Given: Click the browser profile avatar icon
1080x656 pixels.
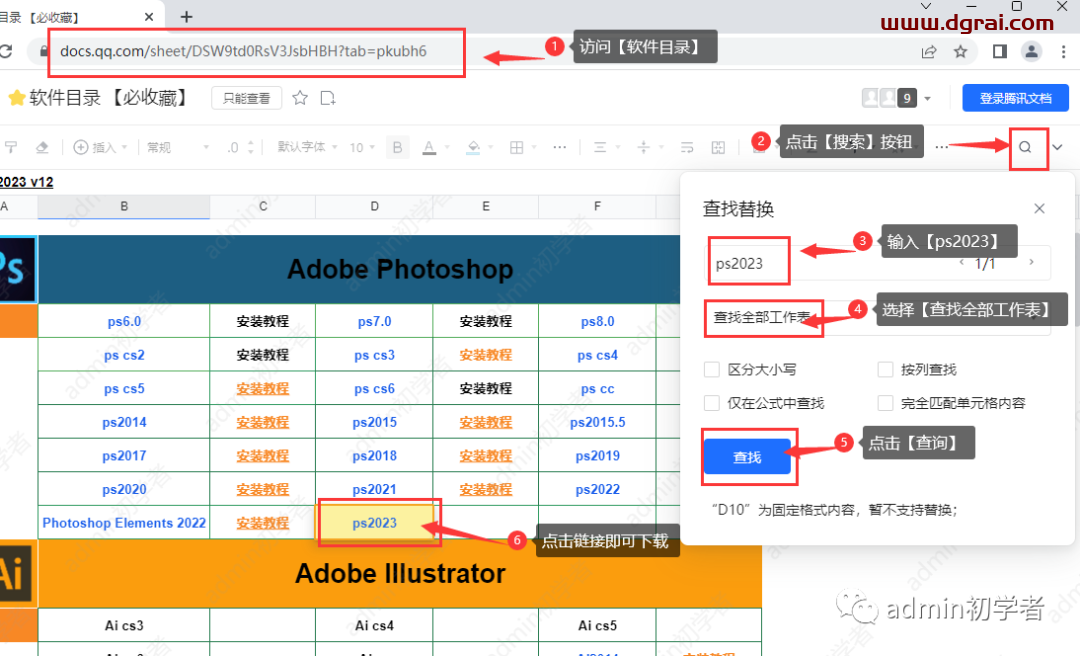Looking at the screenshot, I should coord(1031,51).
